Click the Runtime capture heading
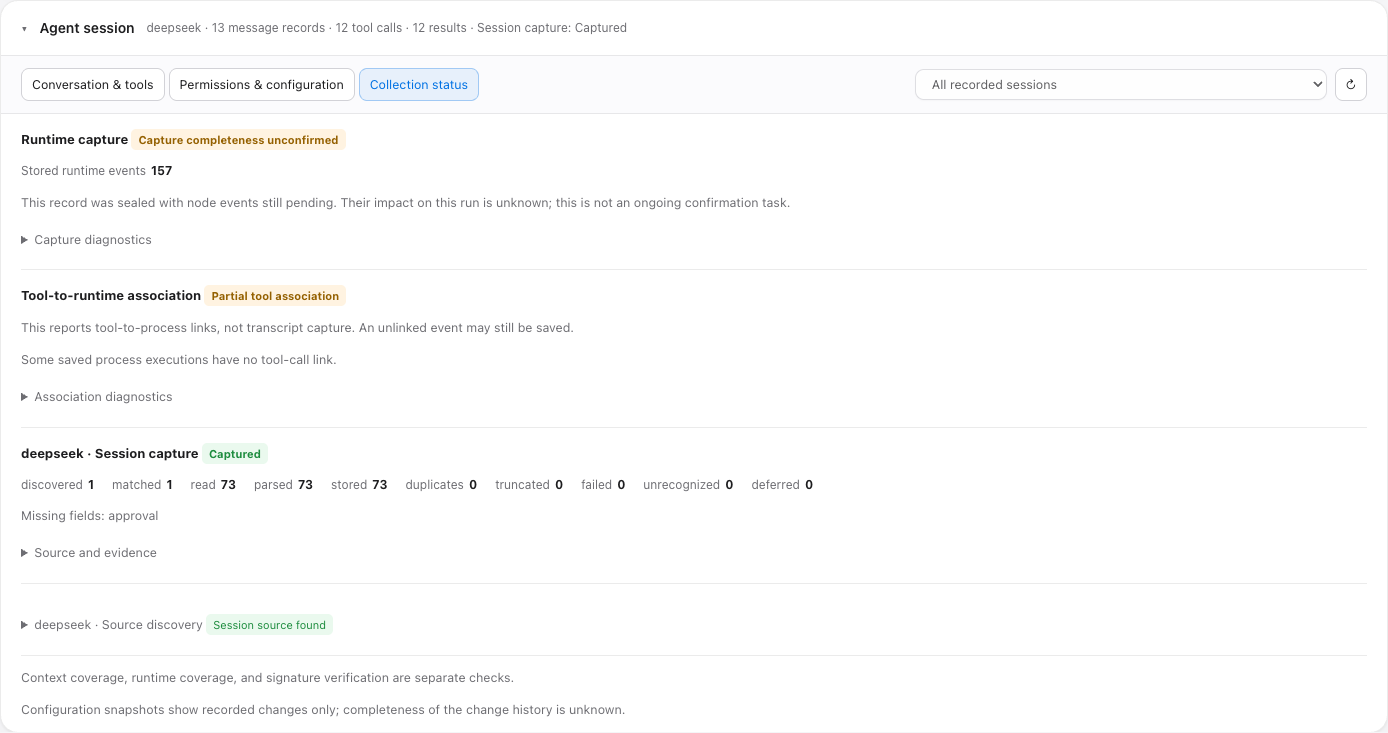This screenshot has height=733, width=1388. click(74, 140)
